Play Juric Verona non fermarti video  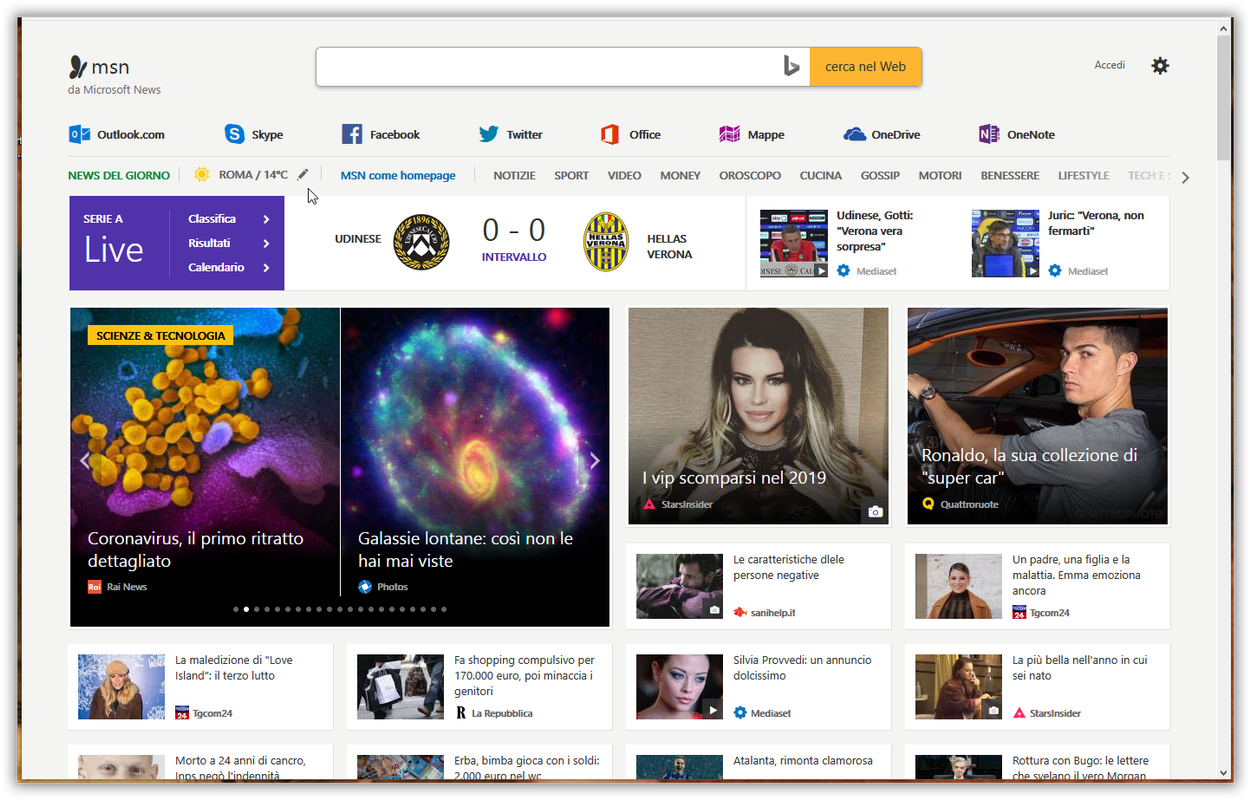1006,243
